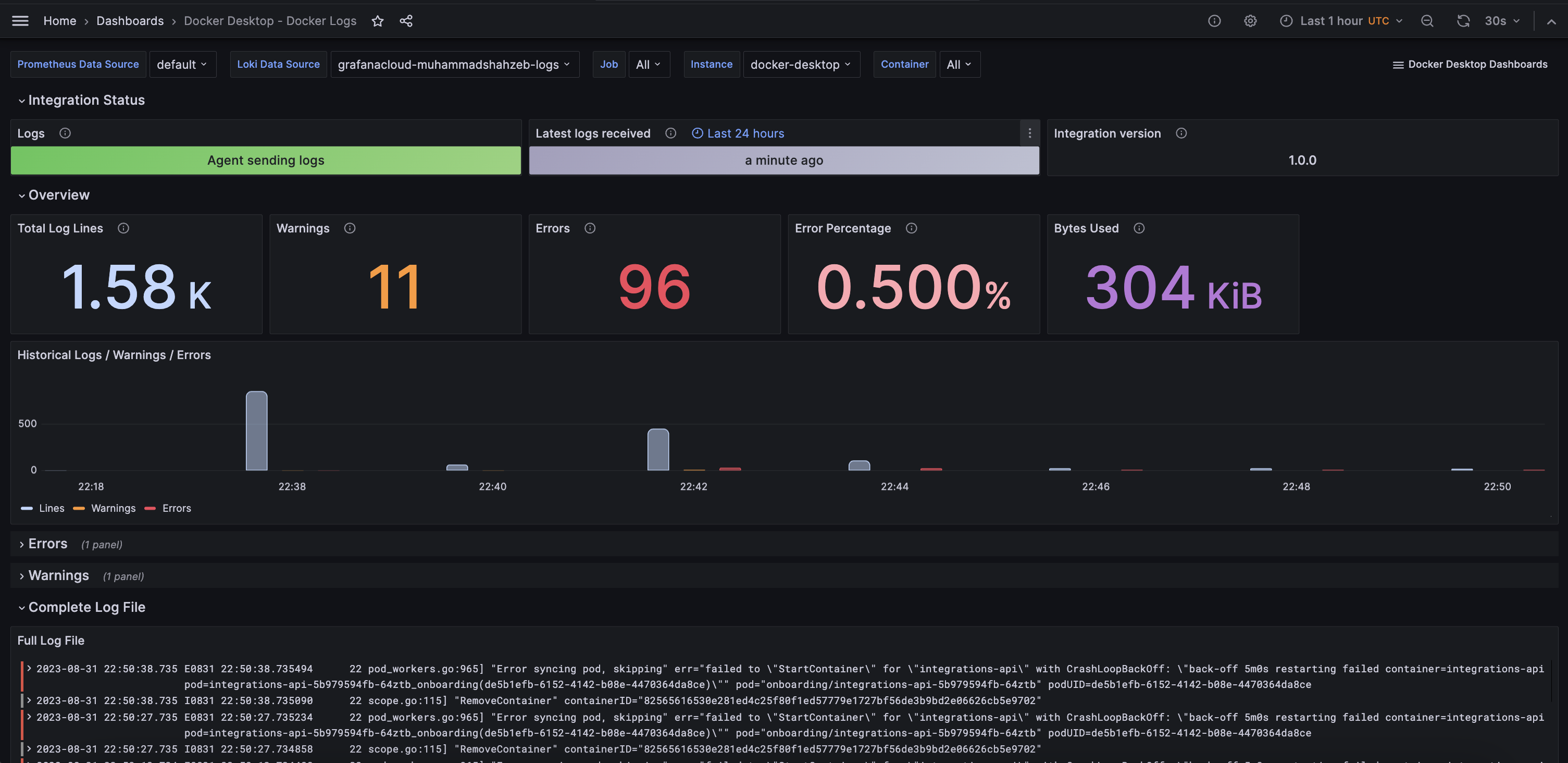This screenshot has width=1568, height=763.
Task: Click the zoom out time range icon
Action: pos(1427,21)
